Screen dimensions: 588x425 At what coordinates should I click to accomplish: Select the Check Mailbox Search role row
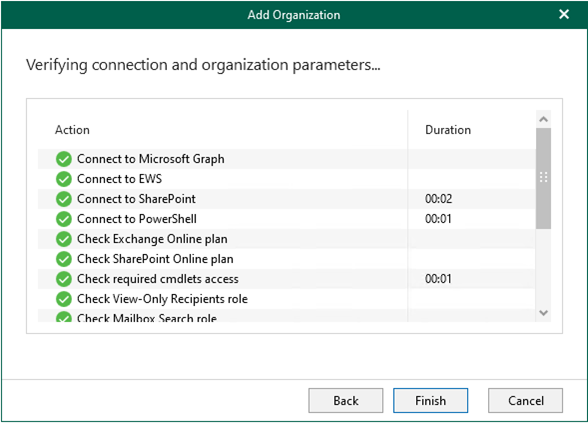pos(286,316)
